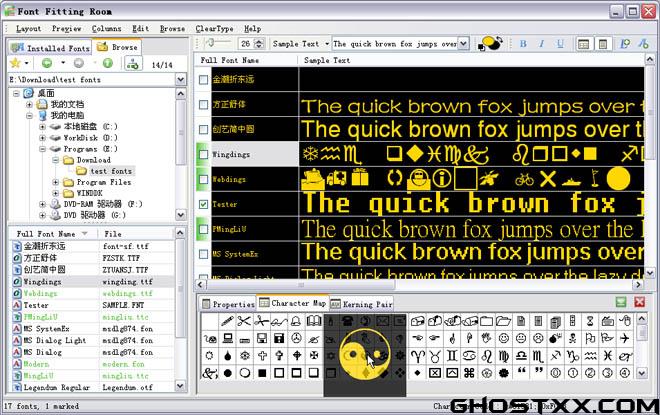This screenshot has height=415, width=660.
Task: Select the bomb character in map
Action: (556, 338)
